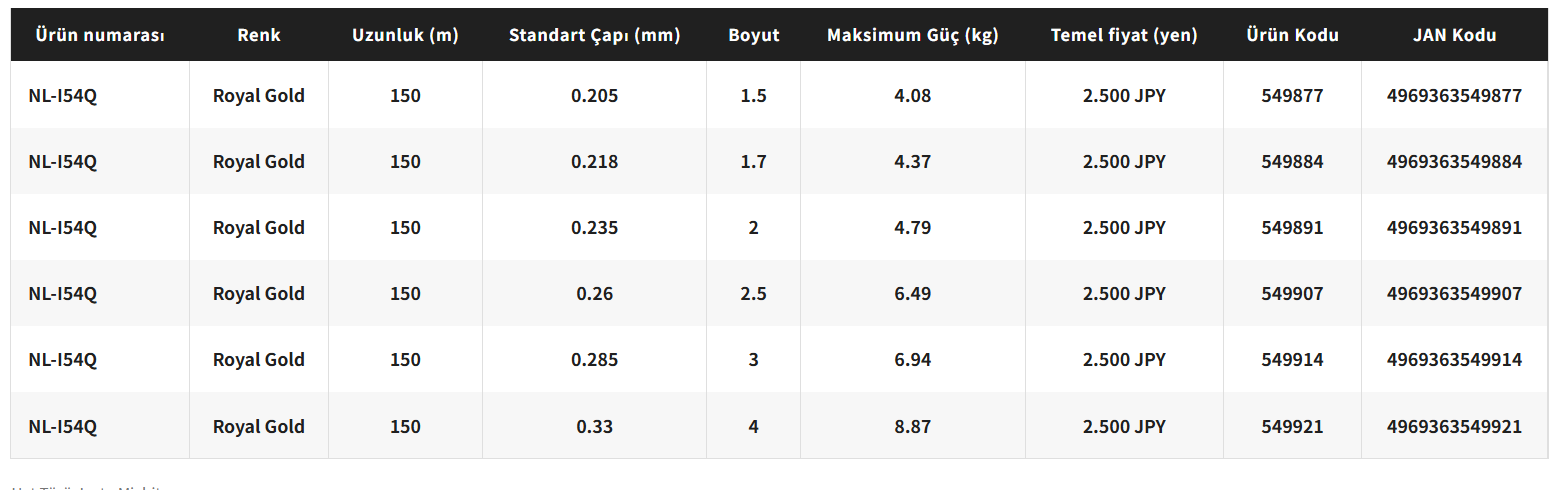The image size is (1561, 490).
Task: Select JAN code 4969363549914 cell
Action: 1454,360
